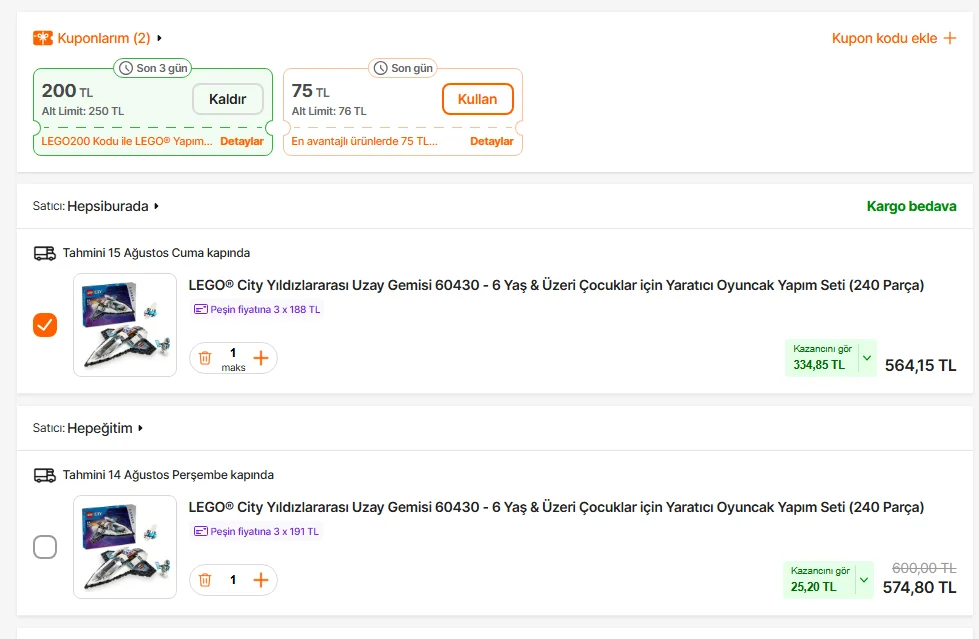Delete the Hepeğitim seller LEGO item
Screen dimensions: 979x639
[205, 580]
